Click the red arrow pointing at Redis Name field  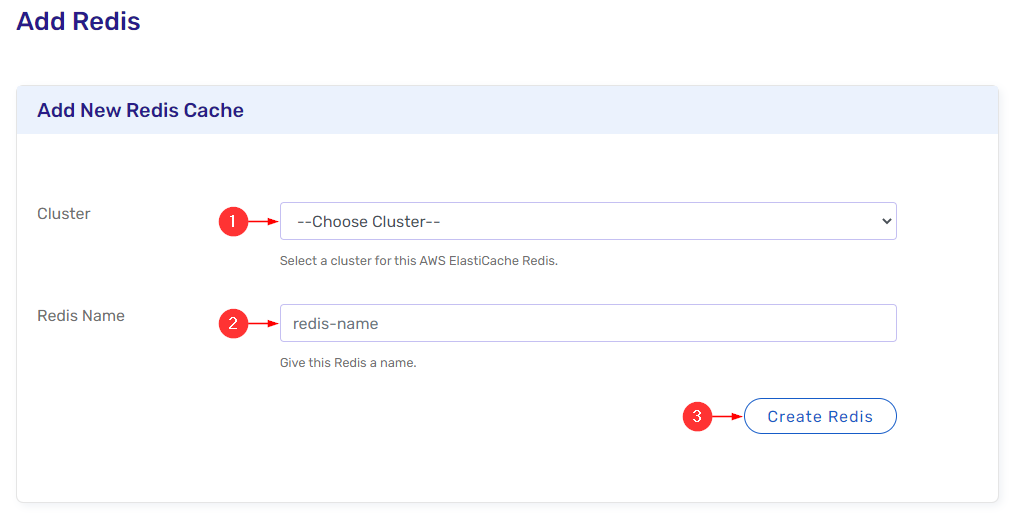point(263,323)
